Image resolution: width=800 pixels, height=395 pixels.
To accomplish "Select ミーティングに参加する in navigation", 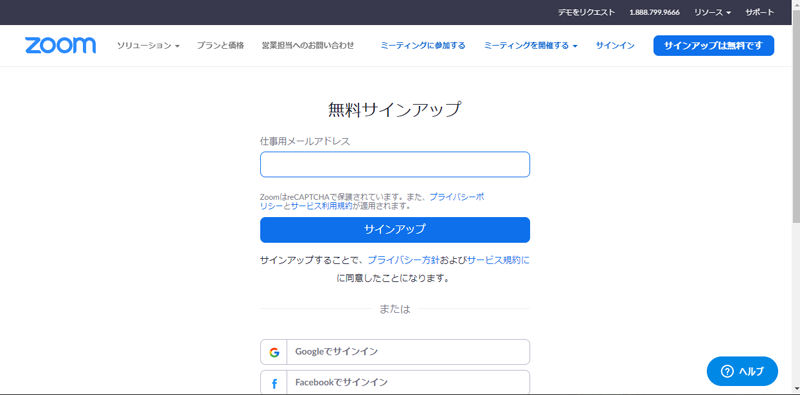I will 423,45.
